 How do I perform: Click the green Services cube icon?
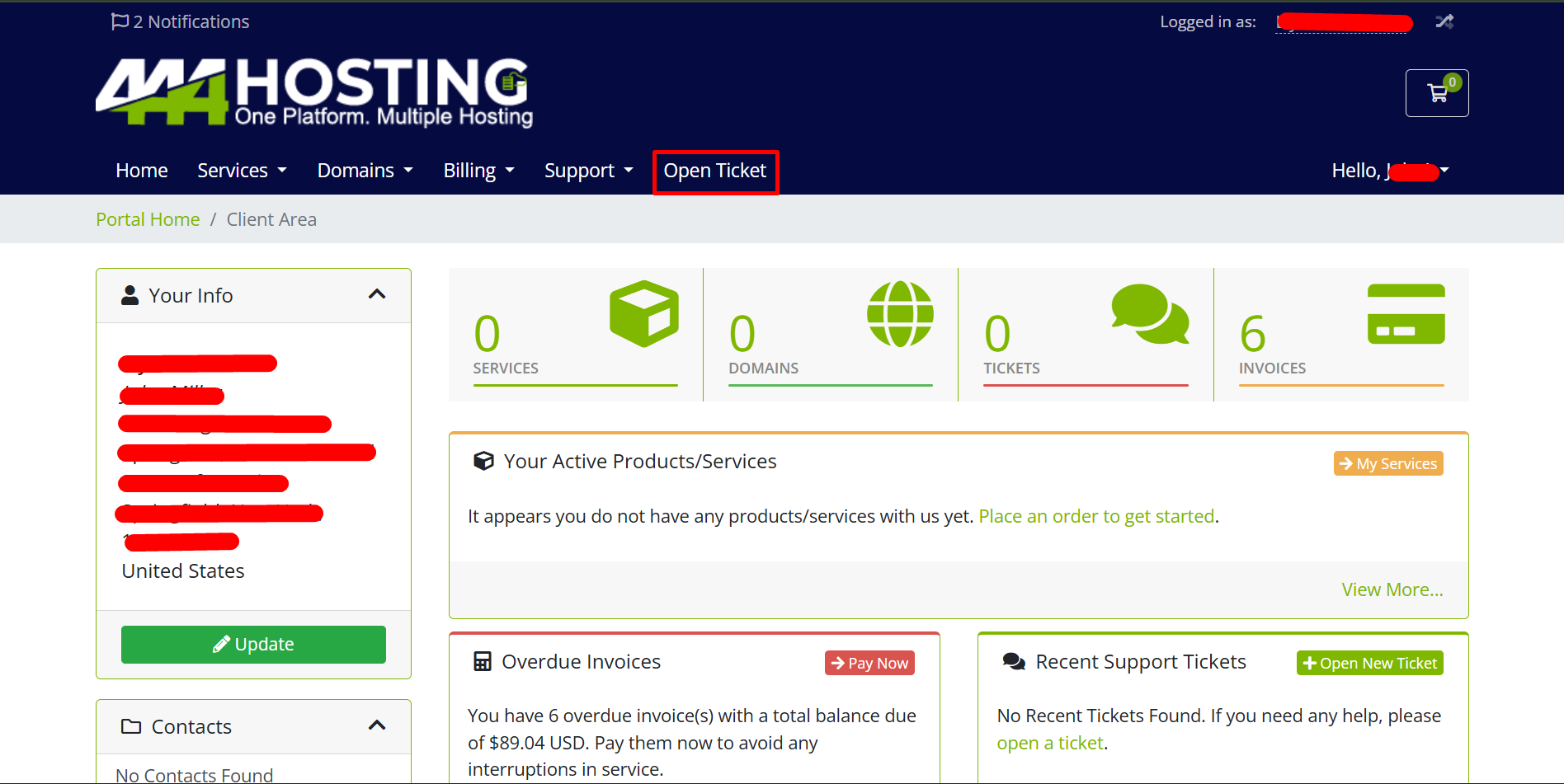point(643,313)
